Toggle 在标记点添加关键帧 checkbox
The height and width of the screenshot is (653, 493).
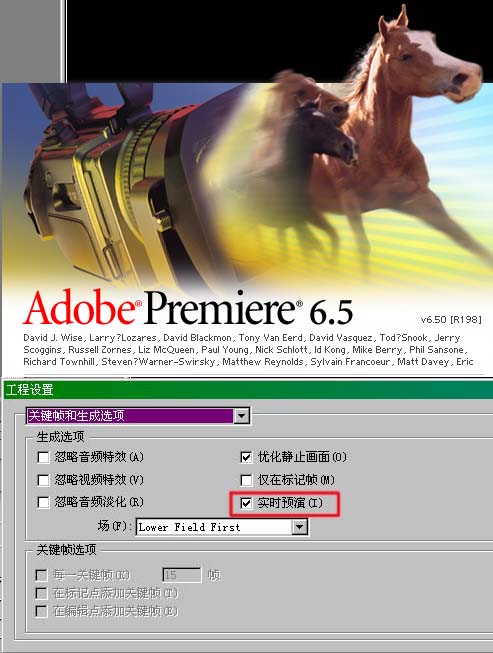[x=41, y=593]
